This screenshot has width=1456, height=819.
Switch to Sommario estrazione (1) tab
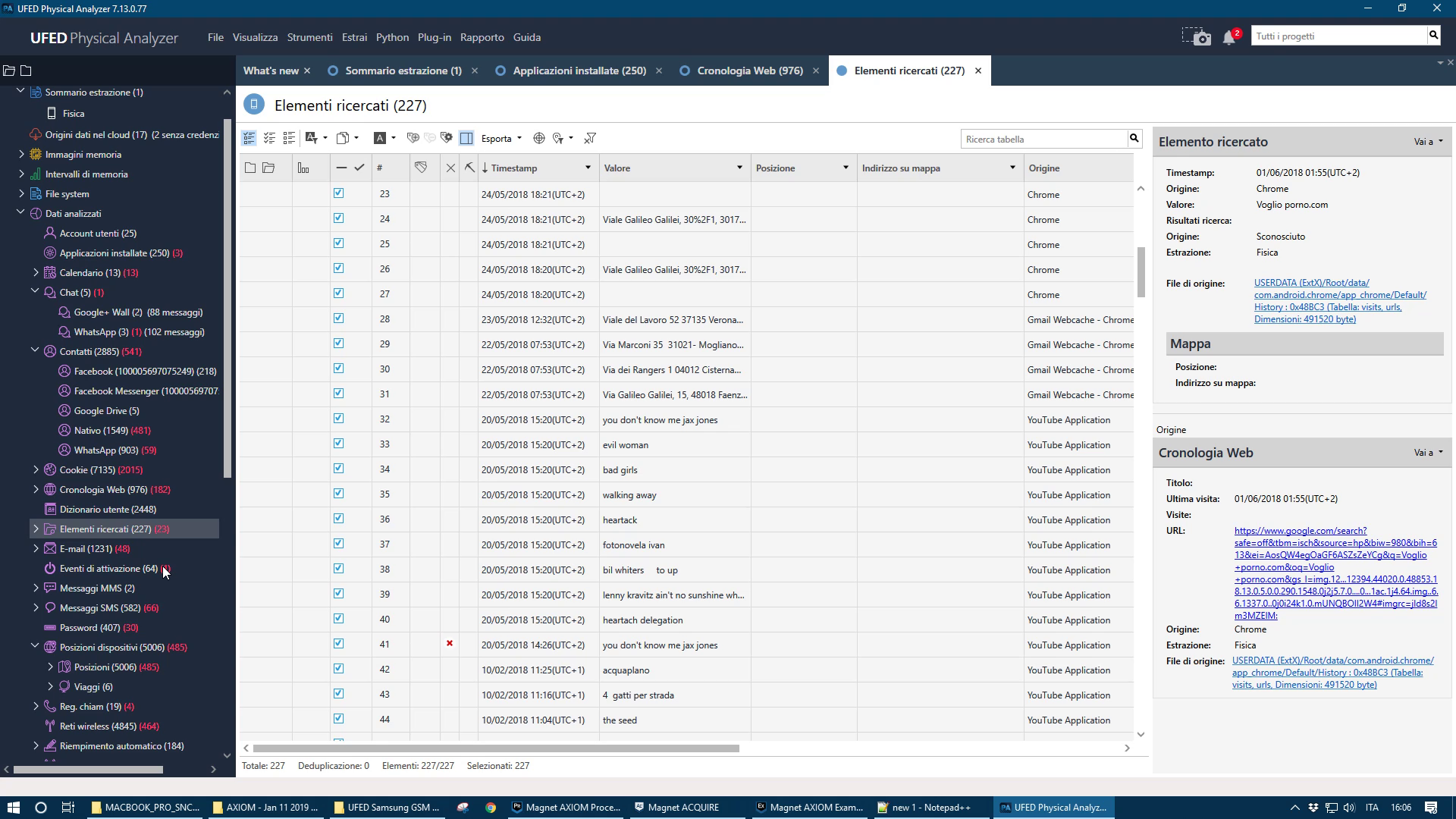(x=403, y=71)
